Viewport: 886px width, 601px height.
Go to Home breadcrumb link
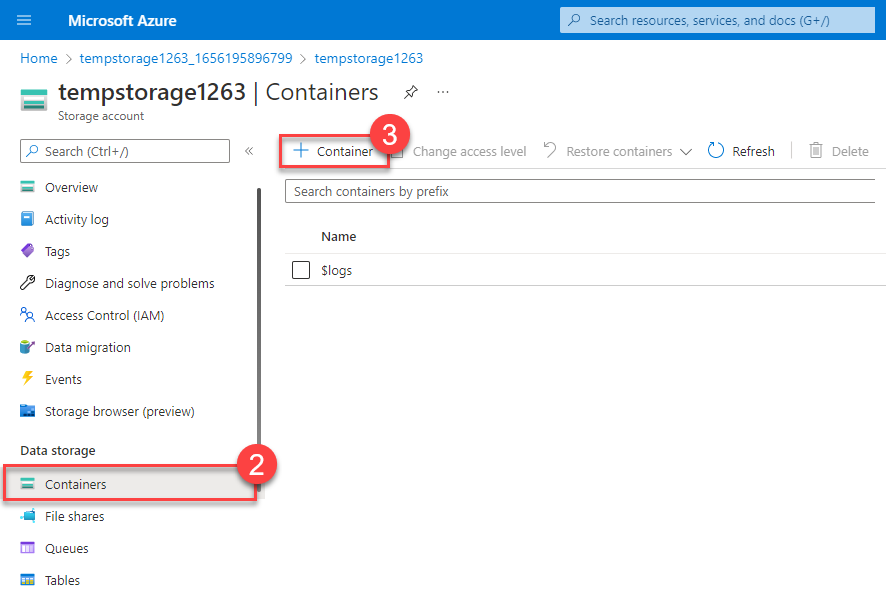click(x=38, y=58)
